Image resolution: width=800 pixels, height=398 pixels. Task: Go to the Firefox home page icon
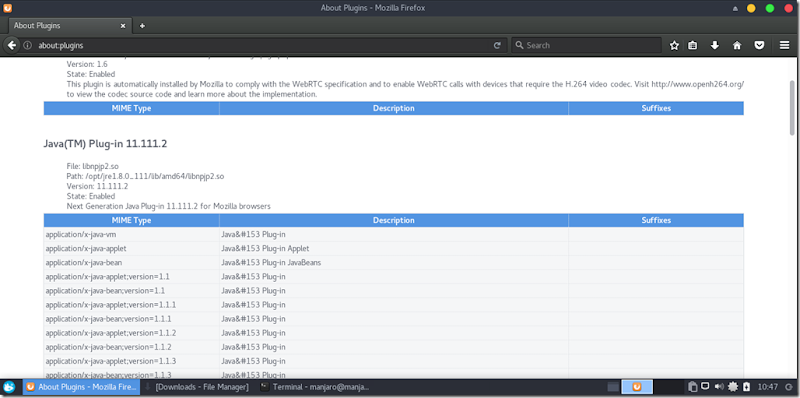[737, 45]
